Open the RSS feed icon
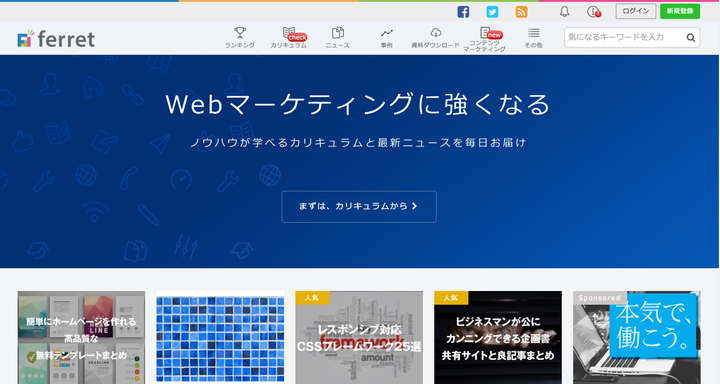 [x=521, y=11]
